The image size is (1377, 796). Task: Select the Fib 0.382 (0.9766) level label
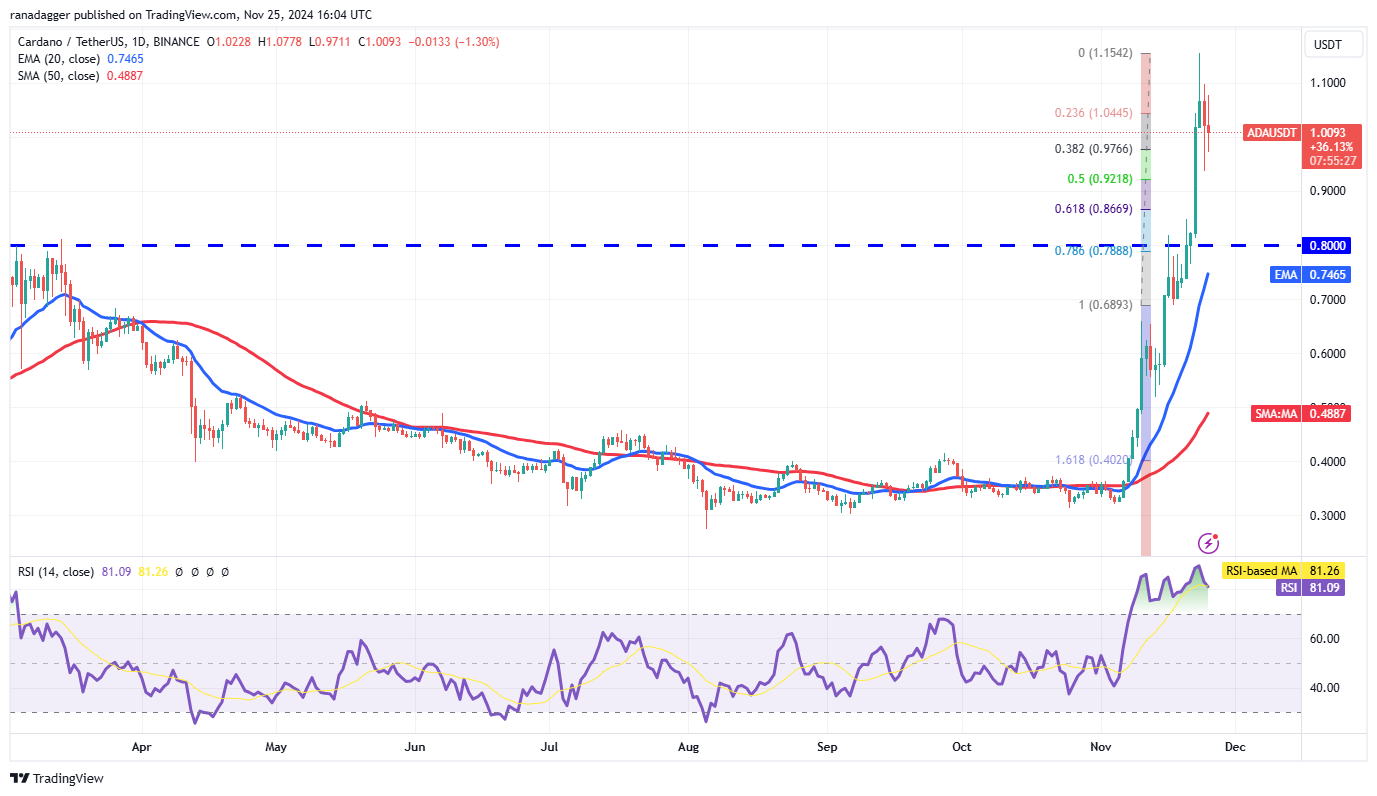(x=1093, y=149)
